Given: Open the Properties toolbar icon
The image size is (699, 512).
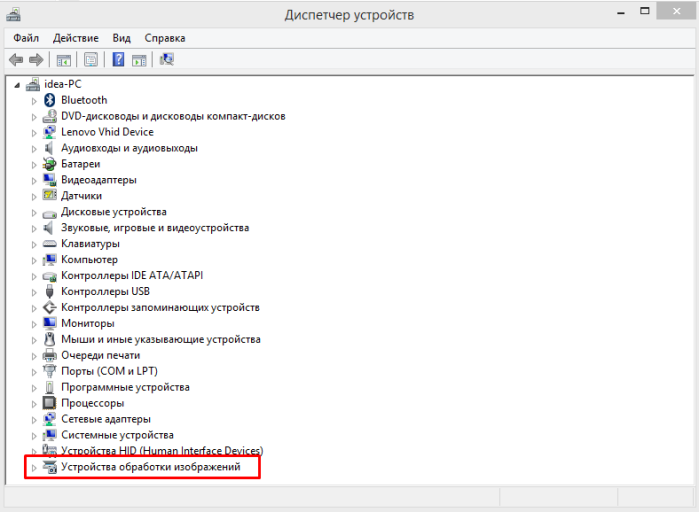Looking at the screenshot, I should tap(91, 60).
